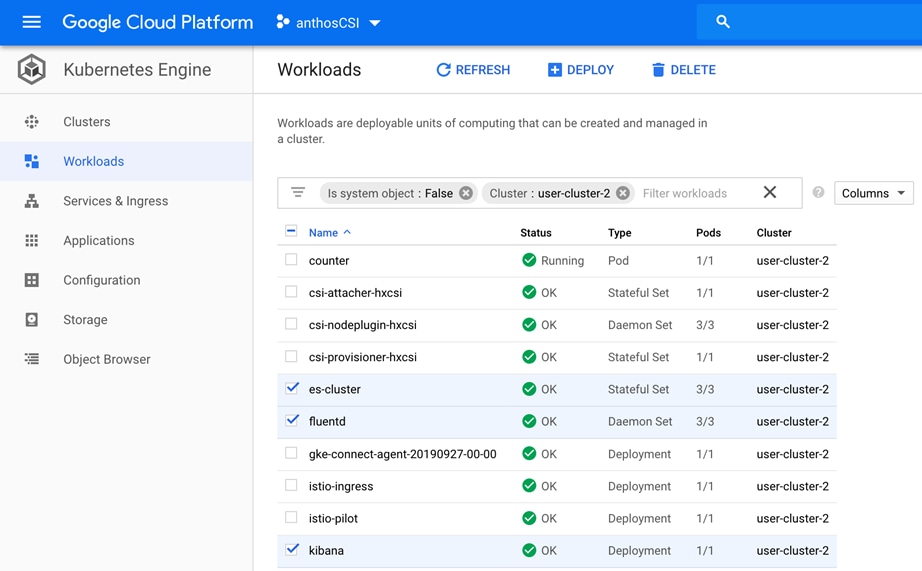Click the anthosCSI project icon
Image resolution: width=922 pixels, height=571 pixels.
point(283,22)
